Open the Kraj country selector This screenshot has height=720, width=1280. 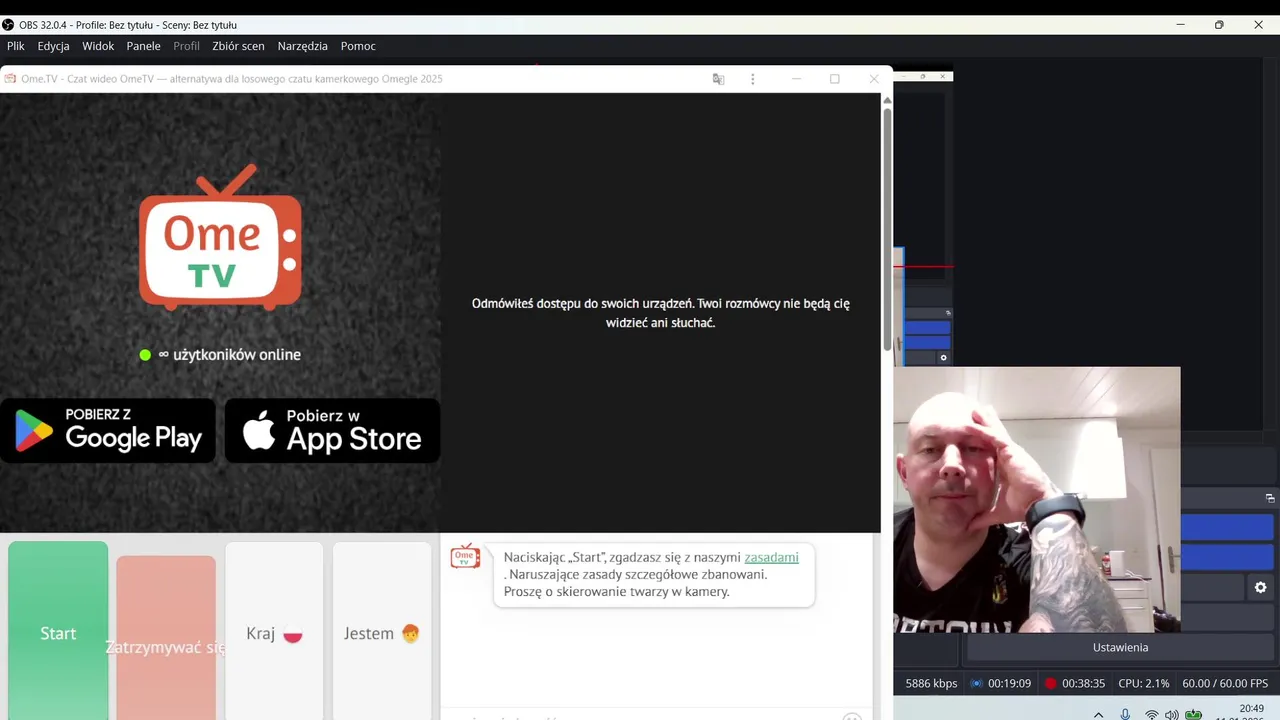point(274,631)
